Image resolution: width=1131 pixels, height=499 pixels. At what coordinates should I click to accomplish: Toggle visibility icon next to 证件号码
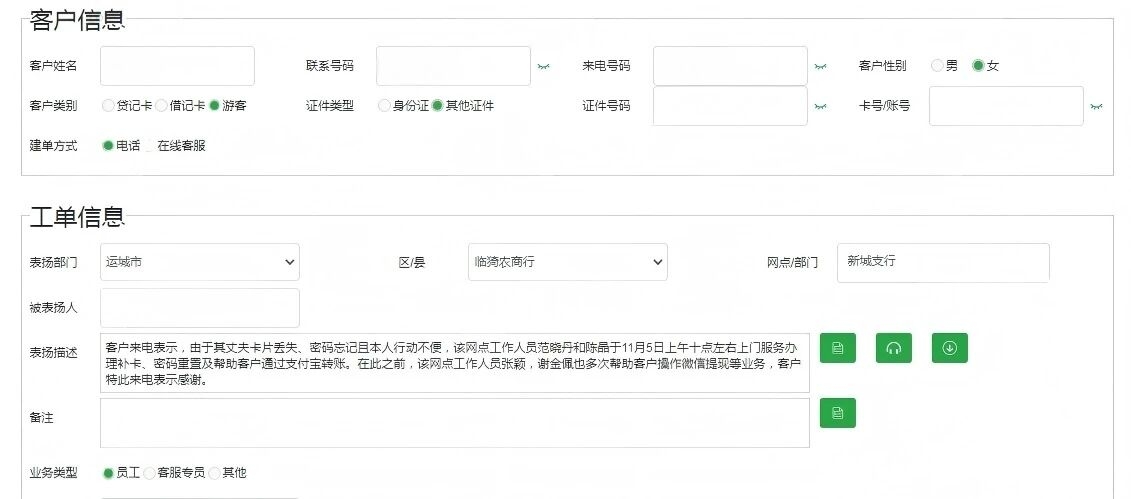[x=820, y=106]
